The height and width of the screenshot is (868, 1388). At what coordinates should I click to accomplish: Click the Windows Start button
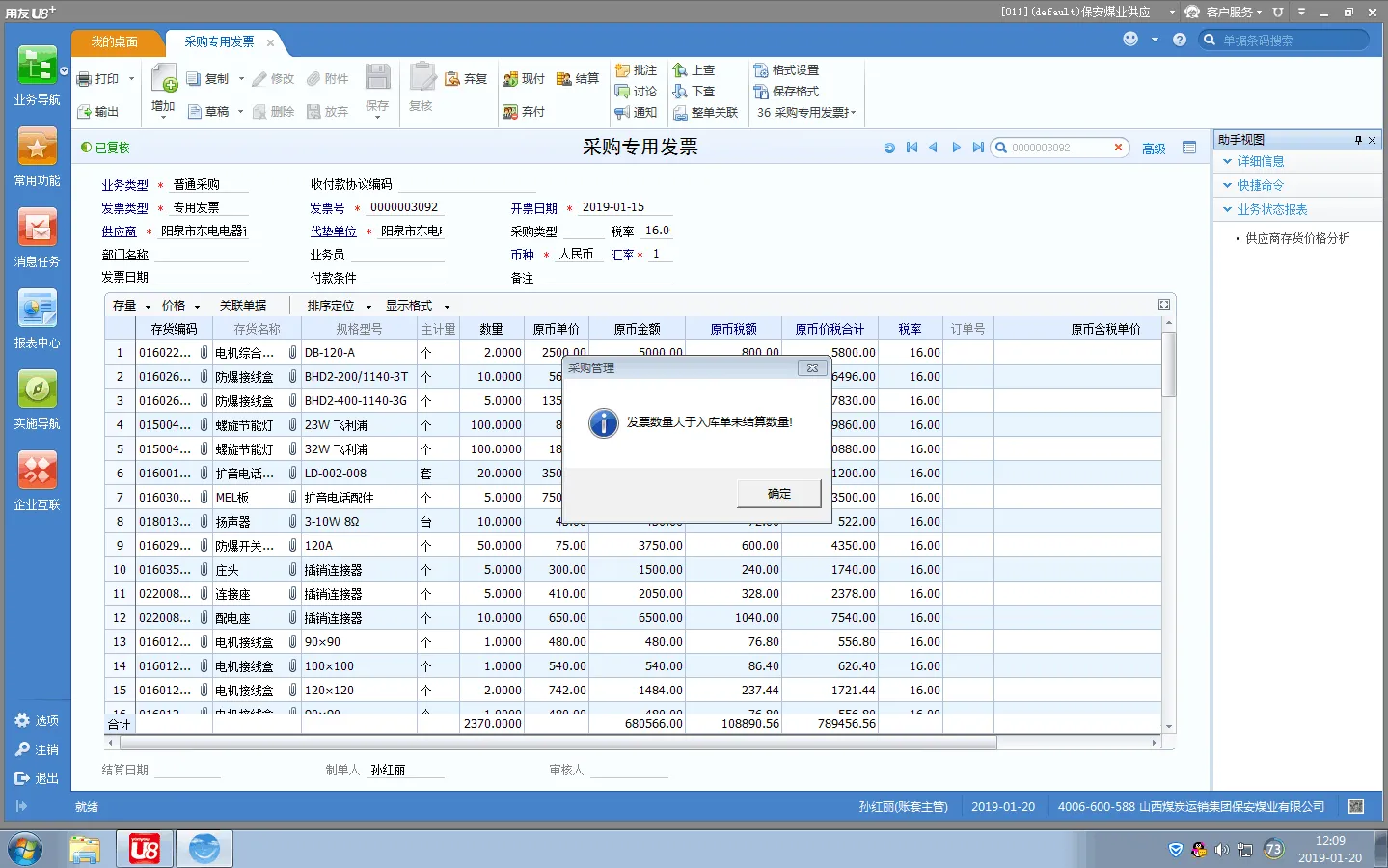pyautogui.click(x=26, y=850)
